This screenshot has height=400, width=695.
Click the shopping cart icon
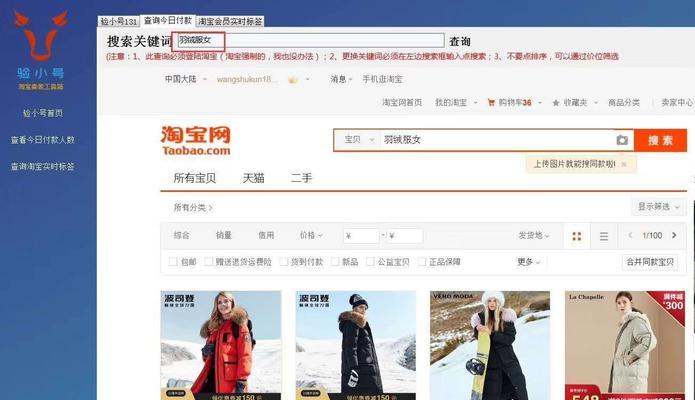tap(491, 102)
